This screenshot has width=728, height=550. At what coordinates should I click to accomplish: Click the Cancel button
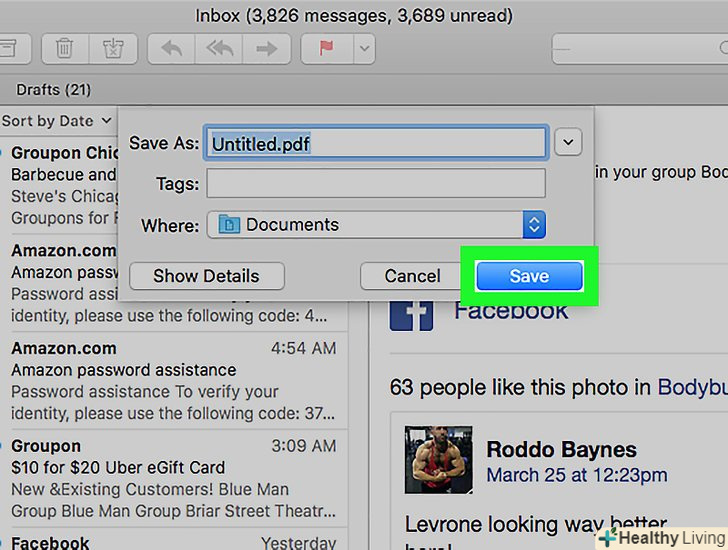pos(412,276)
